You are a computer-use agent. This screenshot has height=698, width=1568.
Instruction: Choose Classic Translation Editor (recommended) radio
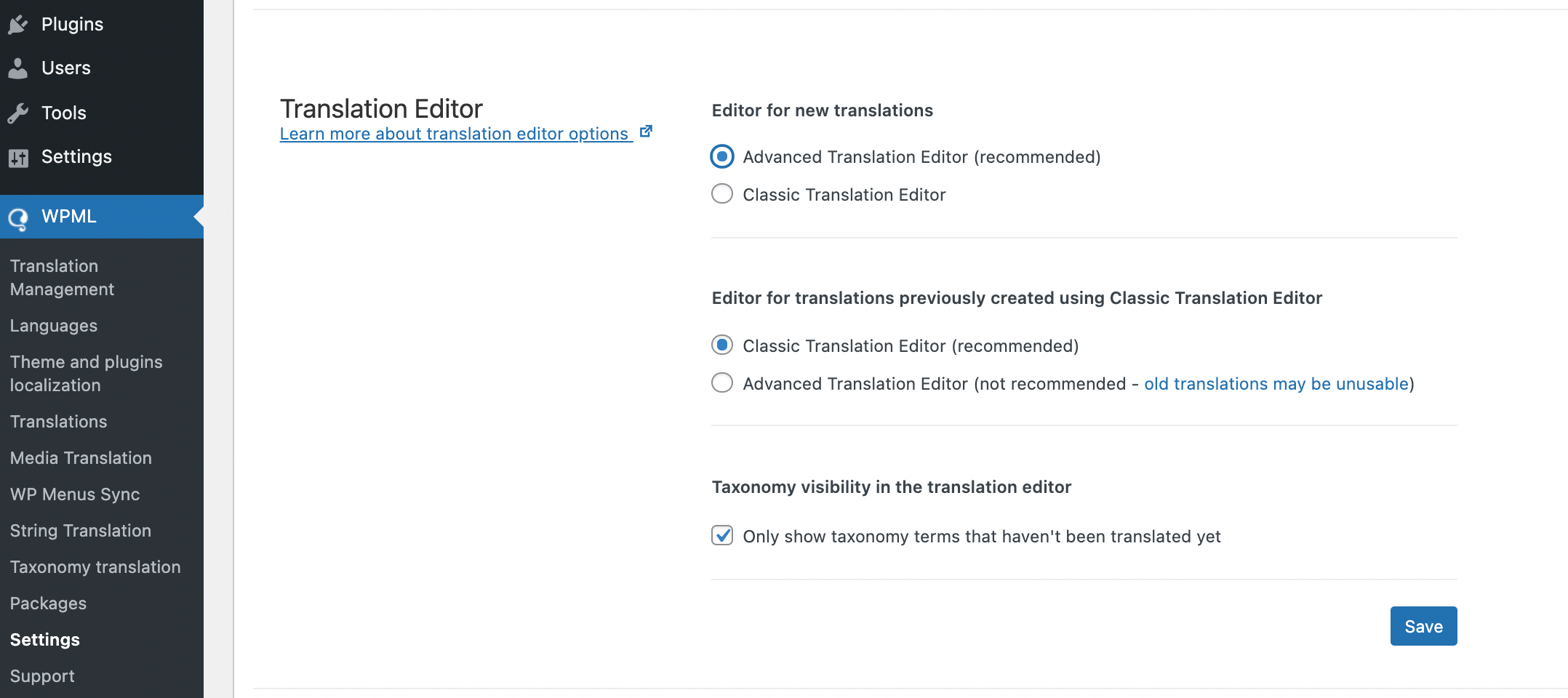pyautogui.click(x=722, y=345)
